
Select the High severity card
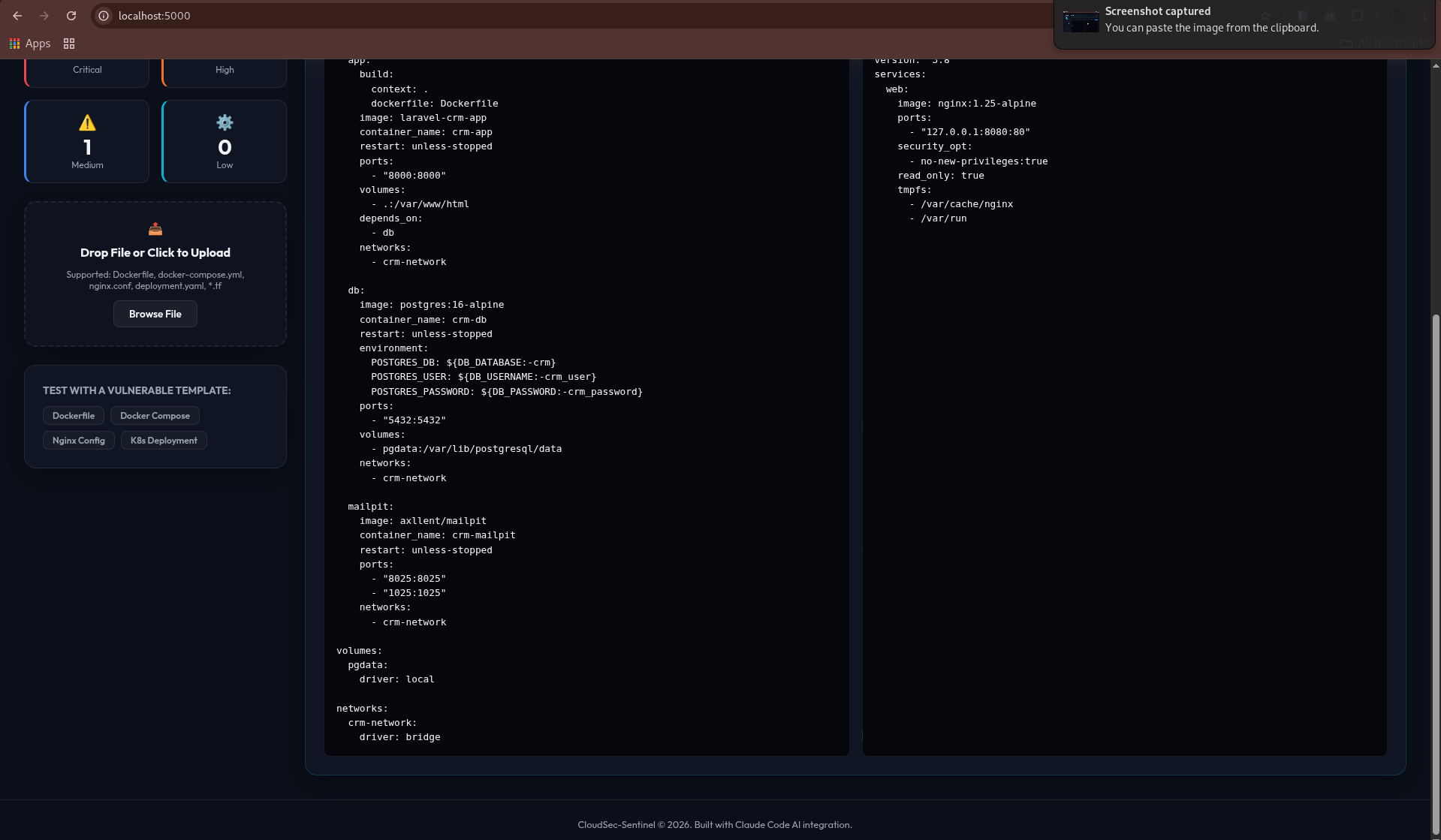225,73
